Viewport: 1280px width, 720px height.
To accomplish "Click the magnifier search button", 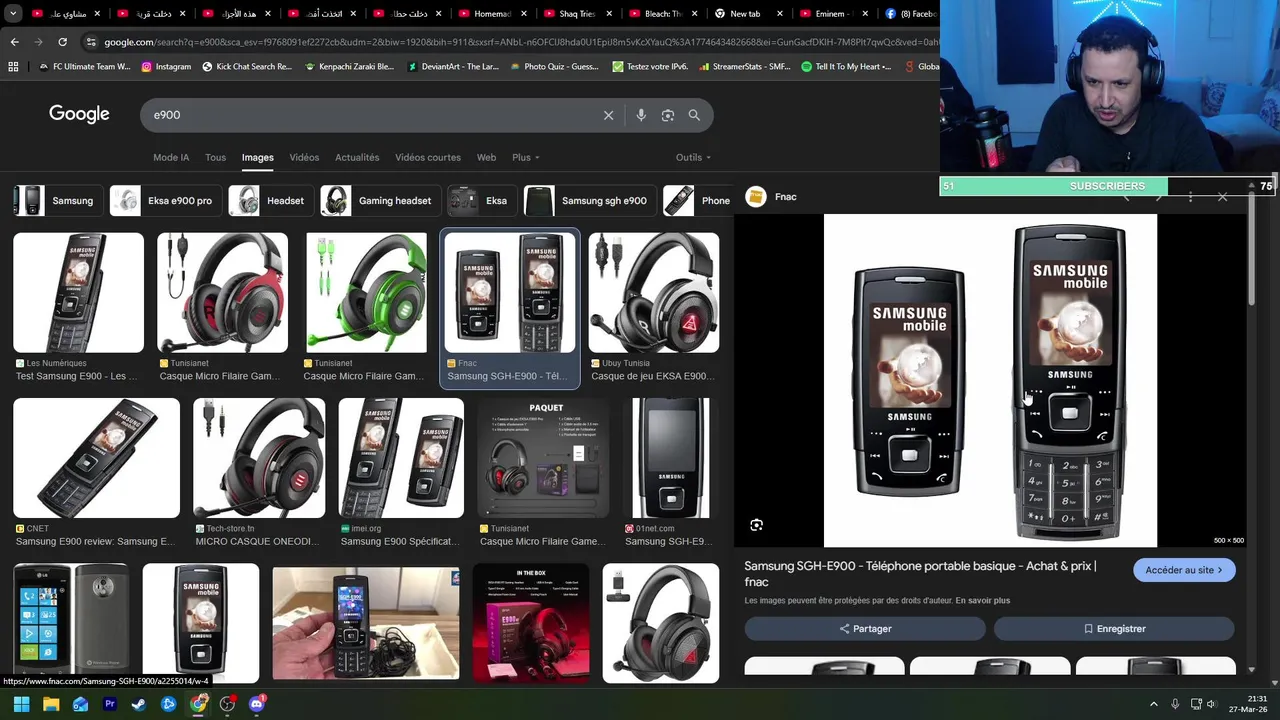I will (694, 115).
